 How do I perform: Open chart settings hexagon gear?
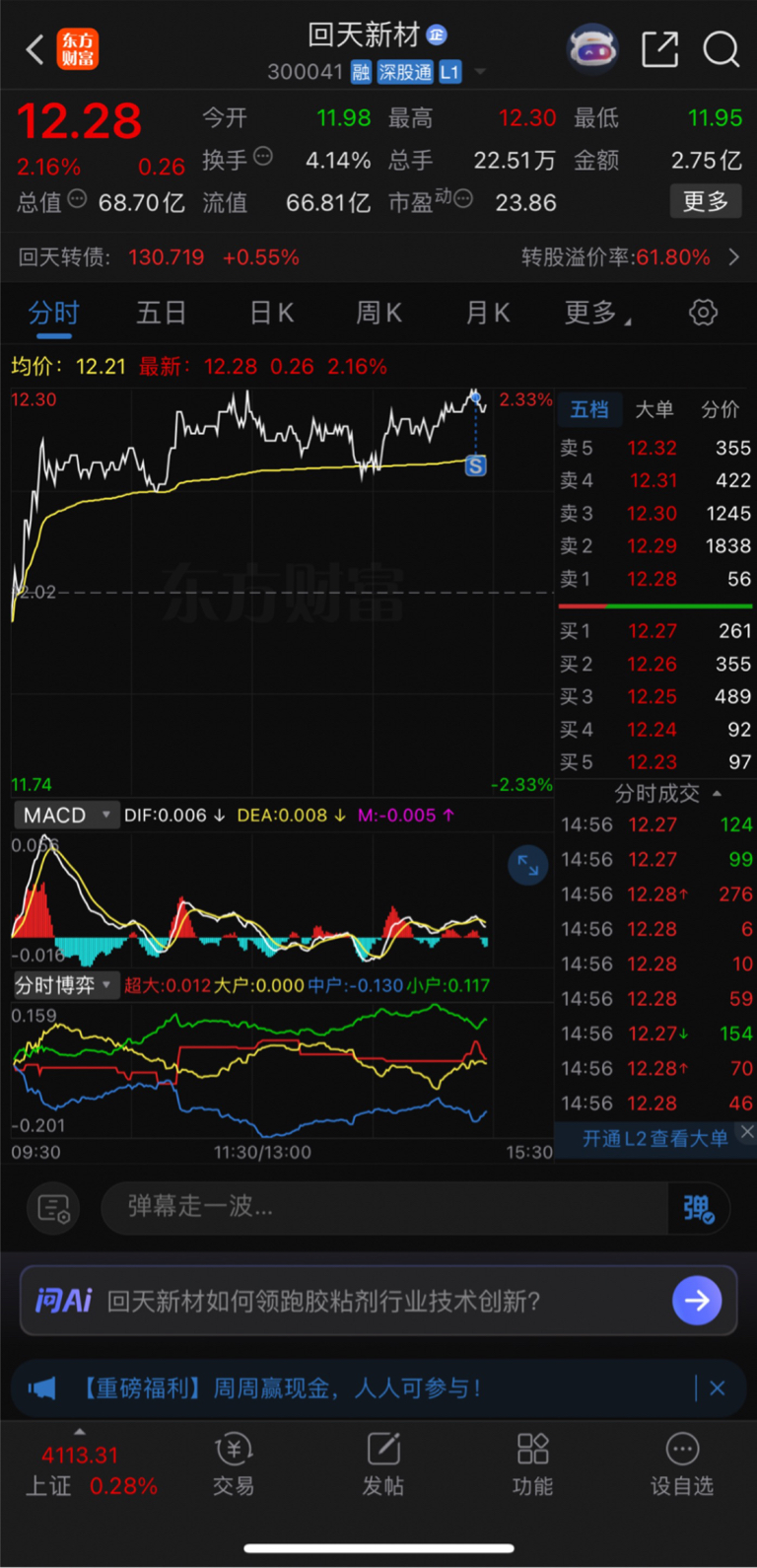click(x=703, y=313)
